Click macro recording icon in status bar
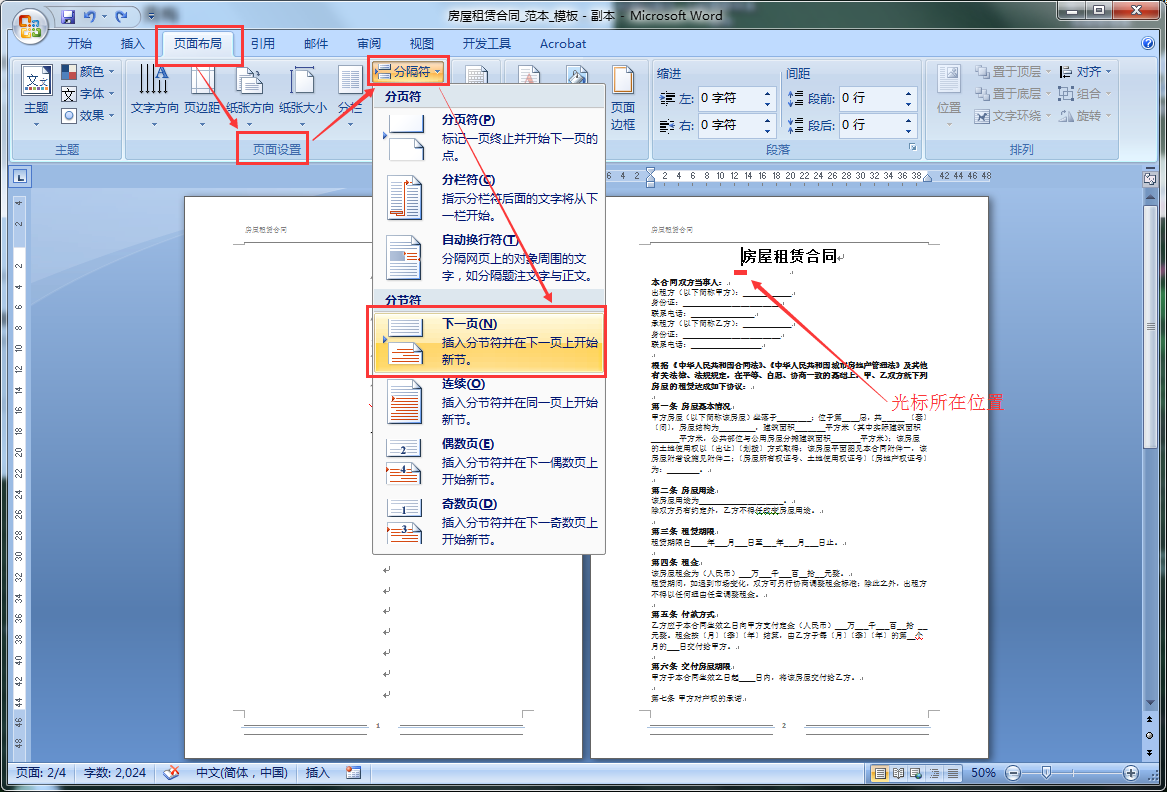This screenshot has height=792, width=1167. click(x=354, y=773)
